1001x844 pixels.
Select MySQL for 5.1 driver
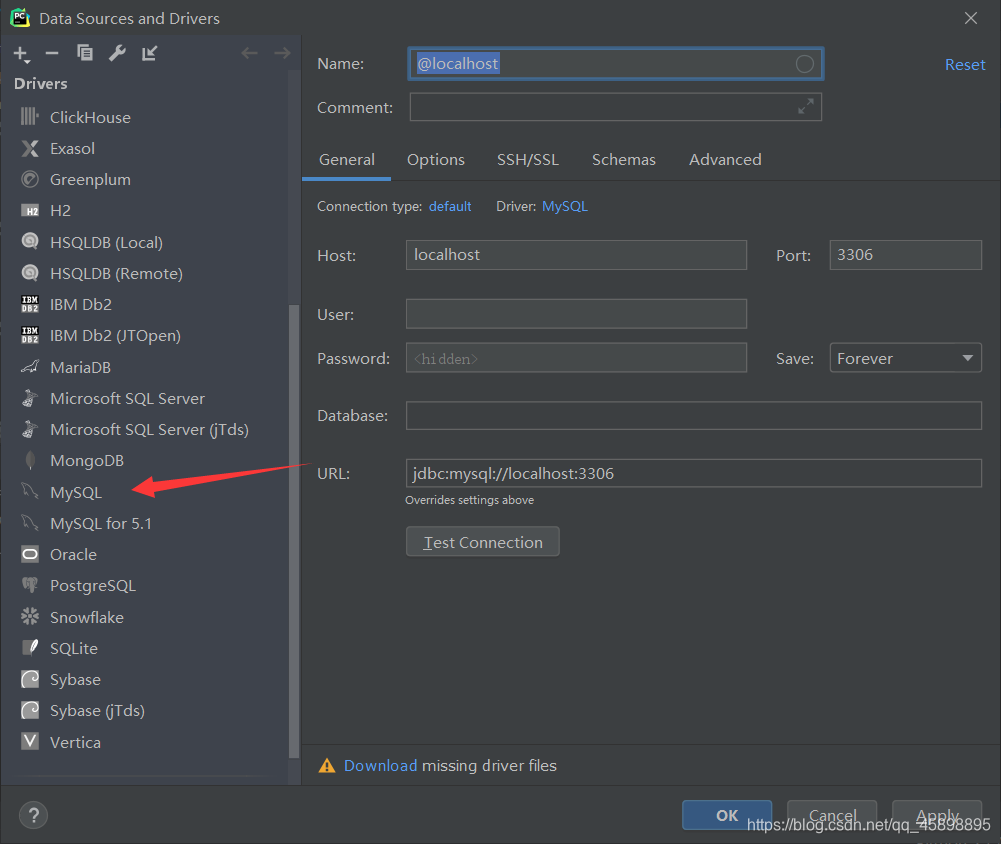101,524
